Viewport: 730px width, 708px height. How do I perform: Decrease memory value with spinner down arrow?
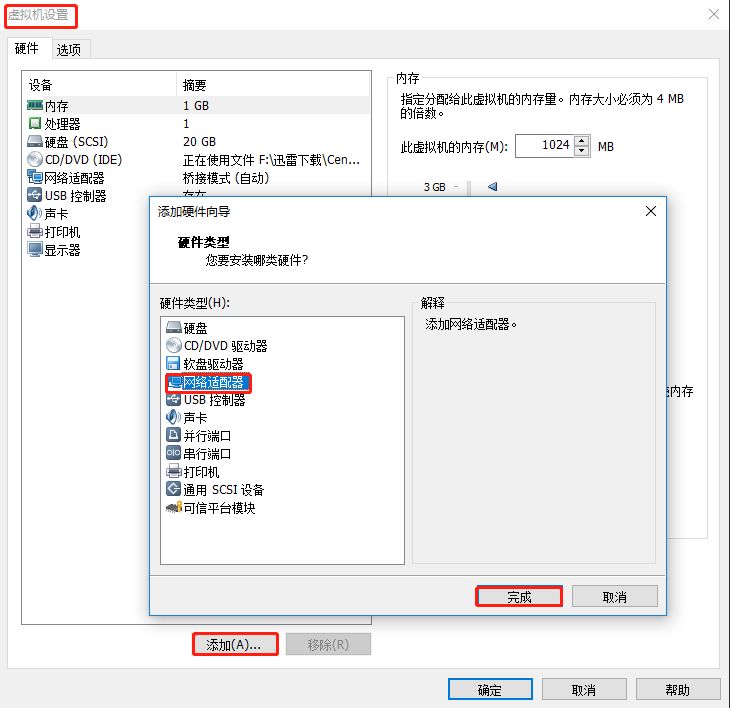[x=581, y=151]
